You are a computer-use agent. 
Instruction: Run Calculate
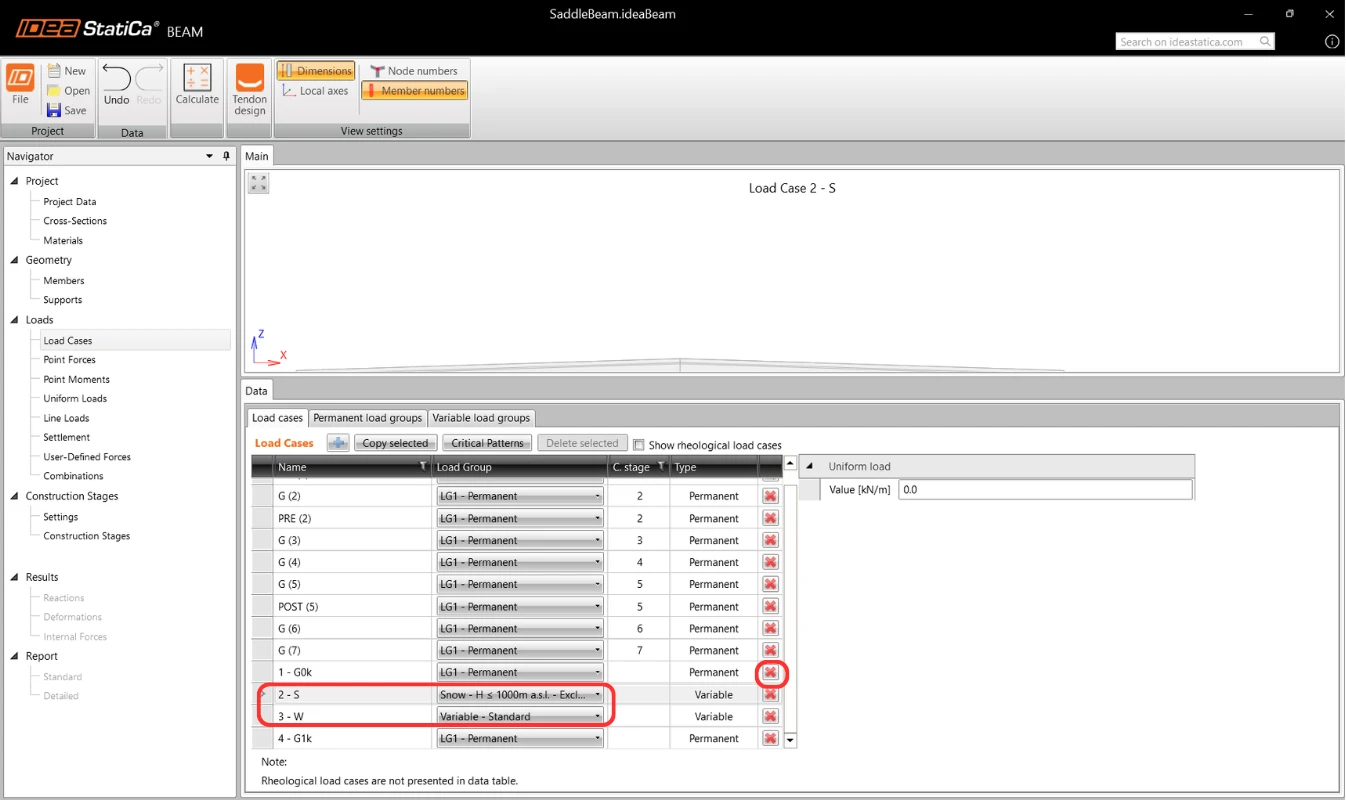click(197, 84)
